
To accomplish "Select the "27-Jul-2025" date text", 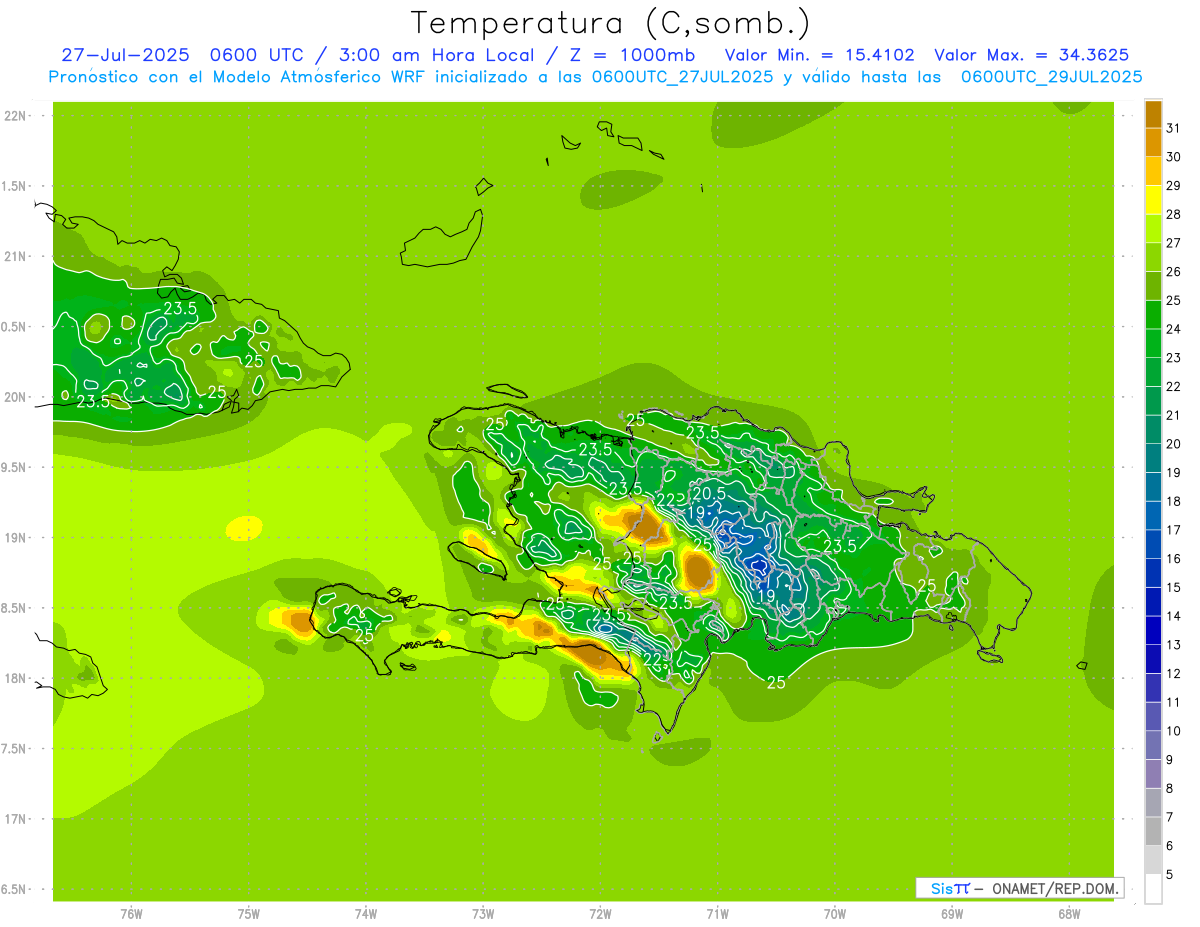I will point(127,55).
